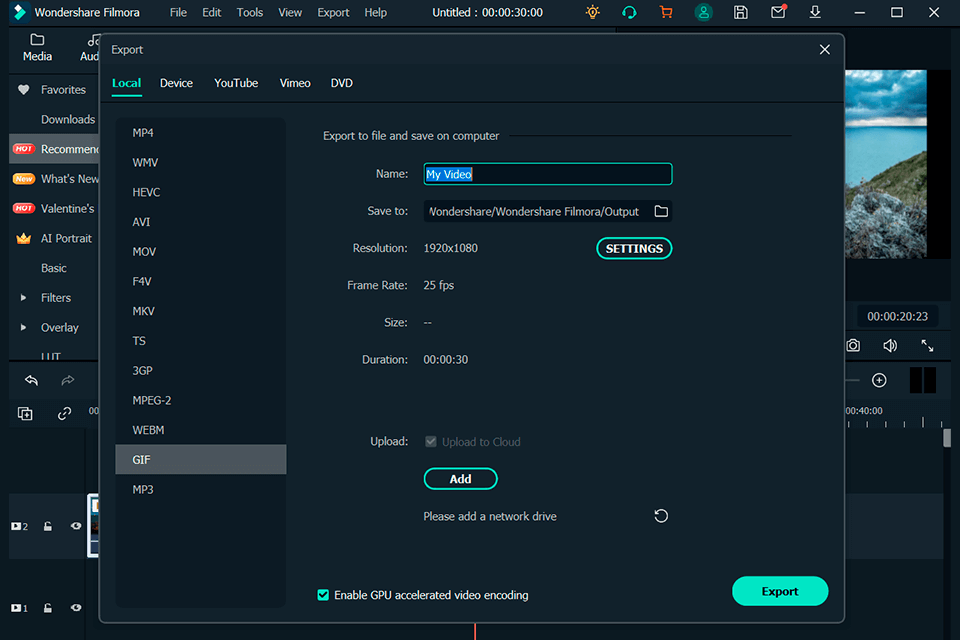960x640 pixels.
Task: Select HEVC export format
Action: point(201,192)
